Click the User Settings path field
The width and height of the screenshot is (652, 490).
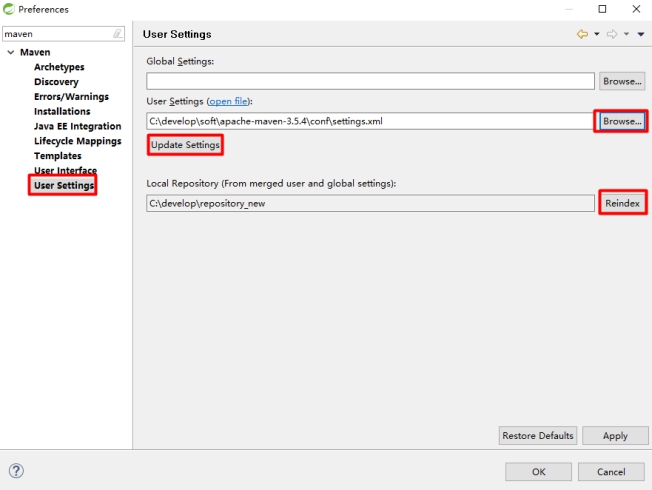click(370, 121)
